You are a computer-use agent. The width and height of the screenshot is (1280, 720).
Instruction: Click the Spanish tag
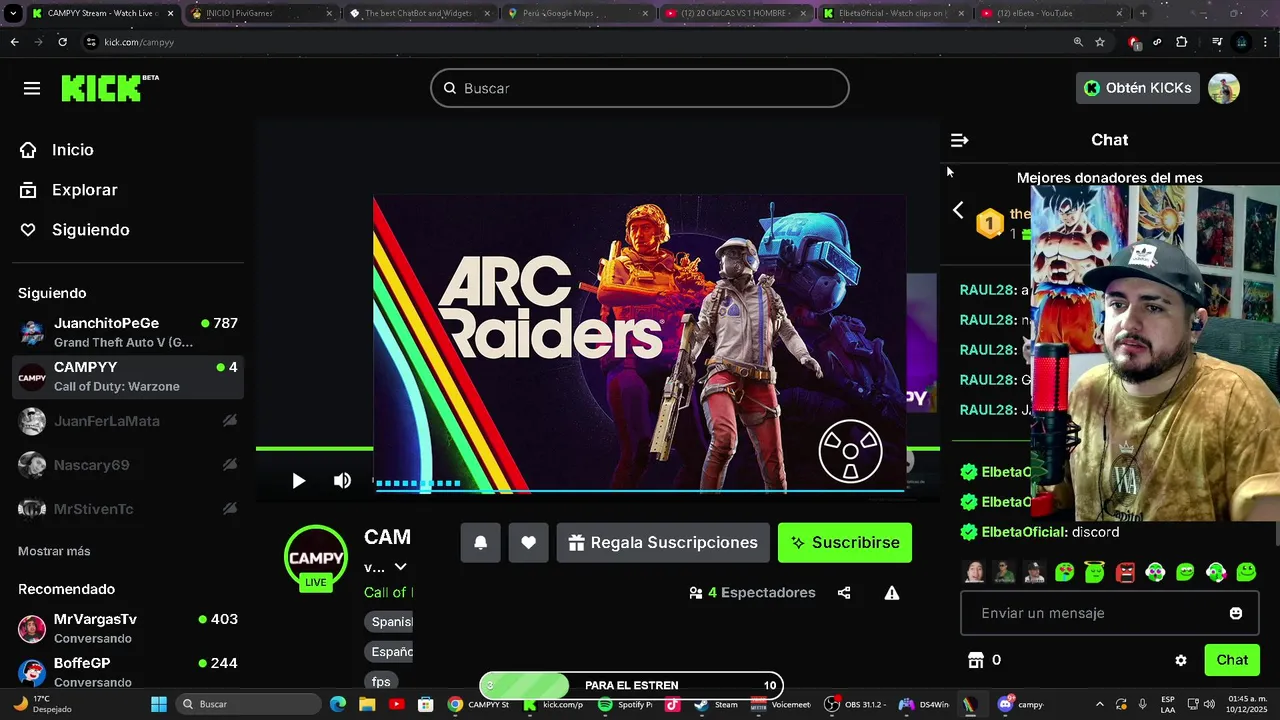(391, 622)
